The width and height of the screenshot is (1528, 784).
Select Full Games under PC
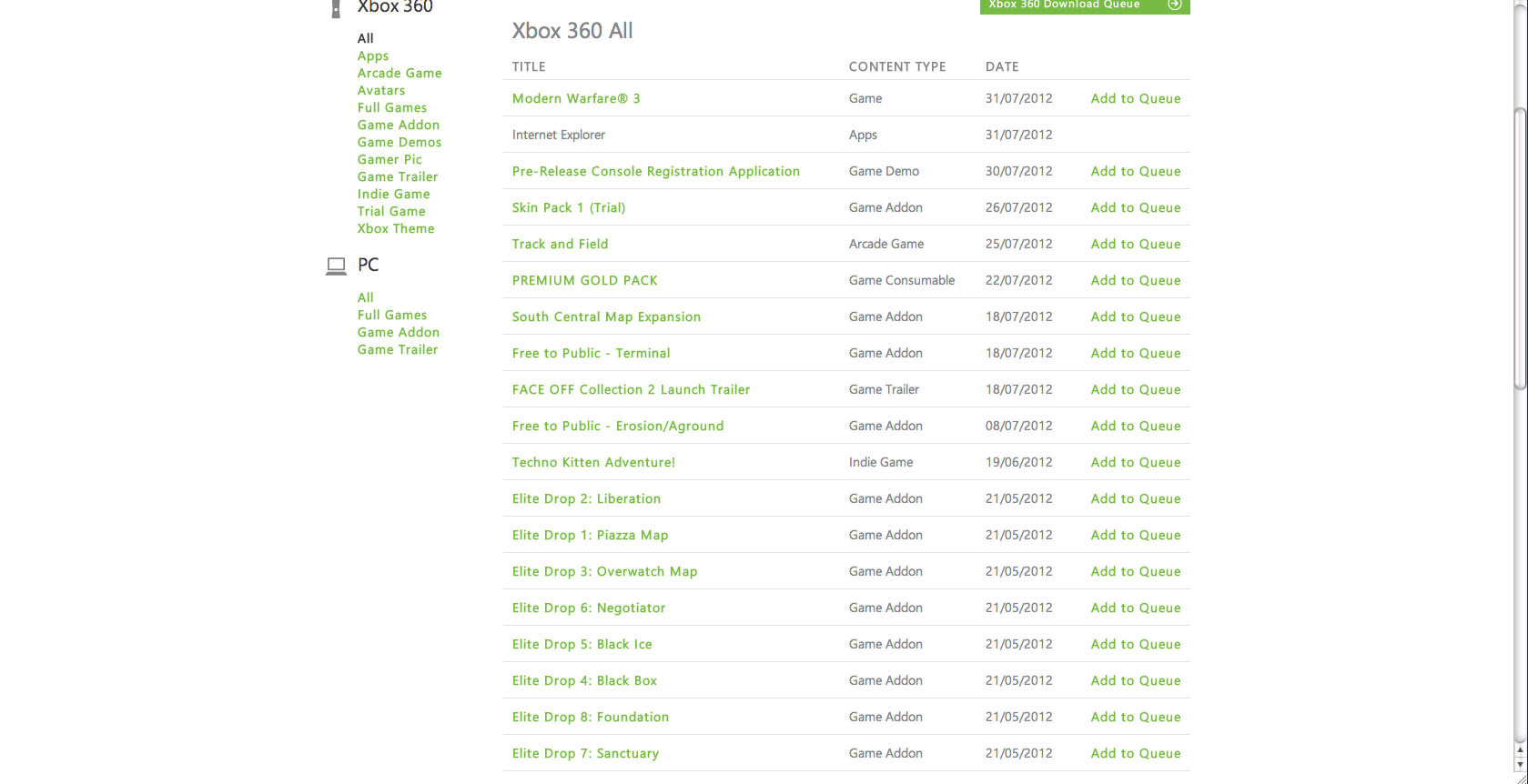tap(392, 315)
